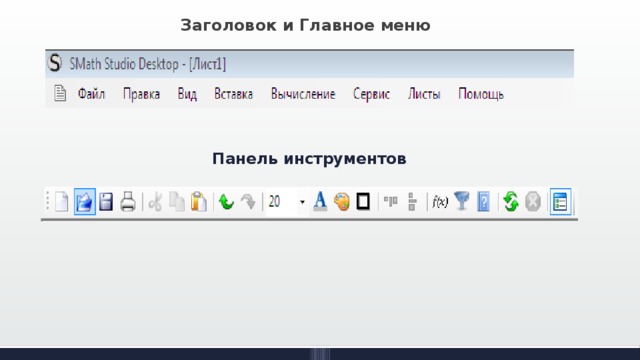
Task: Open the Вычисление menu
Action: 303,94
